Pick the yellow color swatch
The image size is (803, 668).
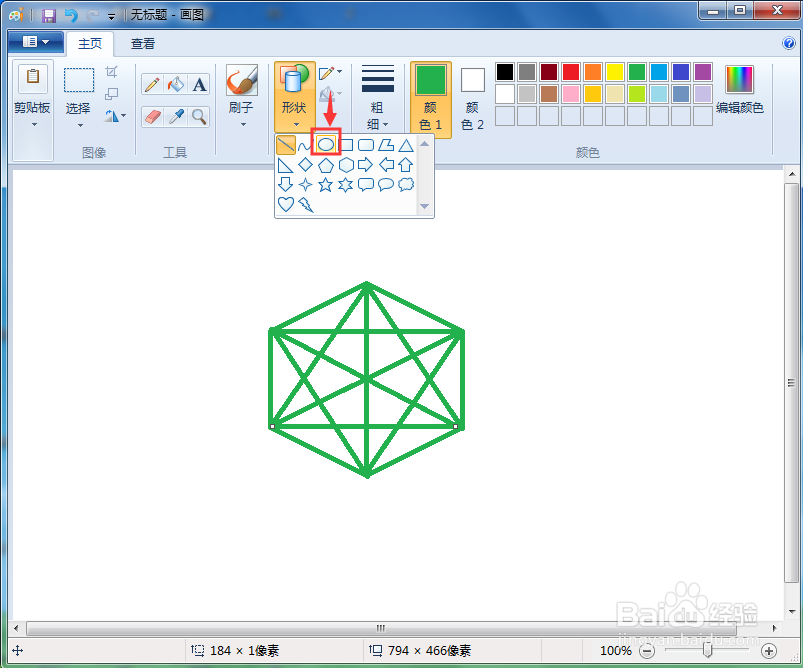[x=615, y=72]
